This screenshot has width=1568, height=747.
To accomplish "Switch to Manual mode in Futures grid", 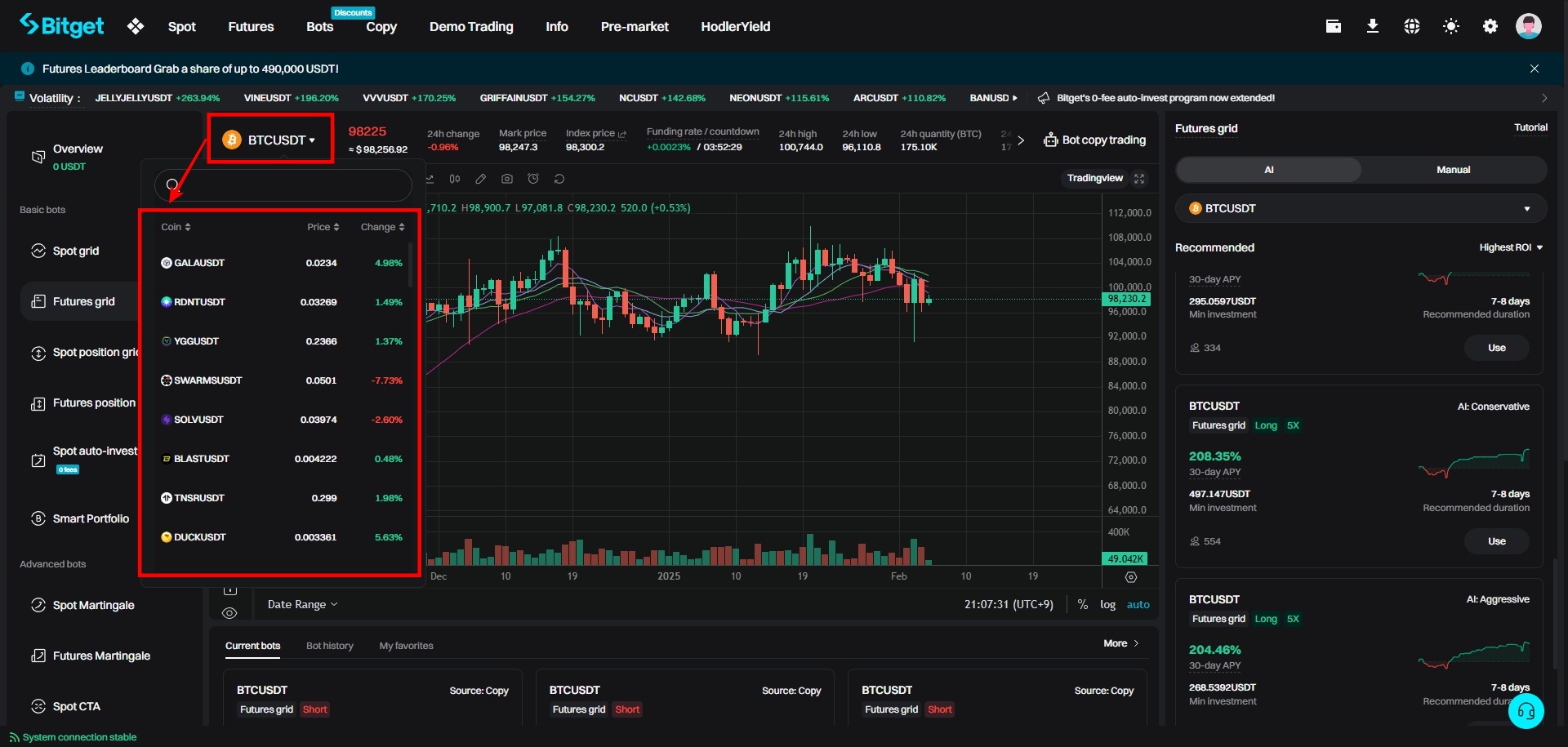I will [x=1453, y=170].
